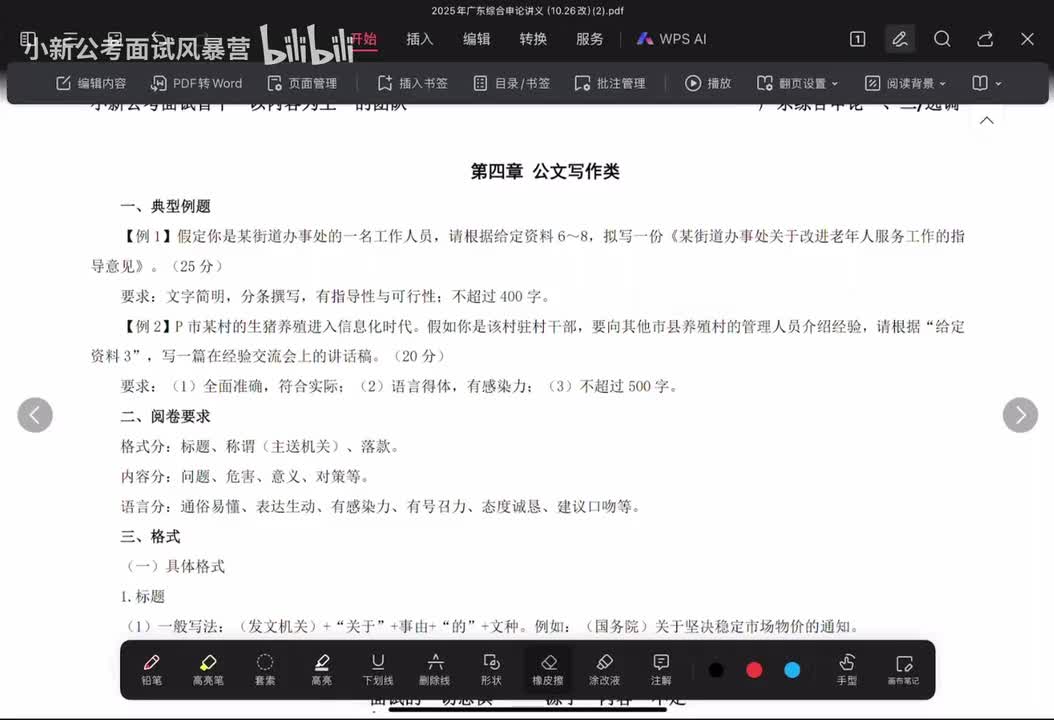
Task: Switch to the 编辑 tab
Action: (477, 39)
